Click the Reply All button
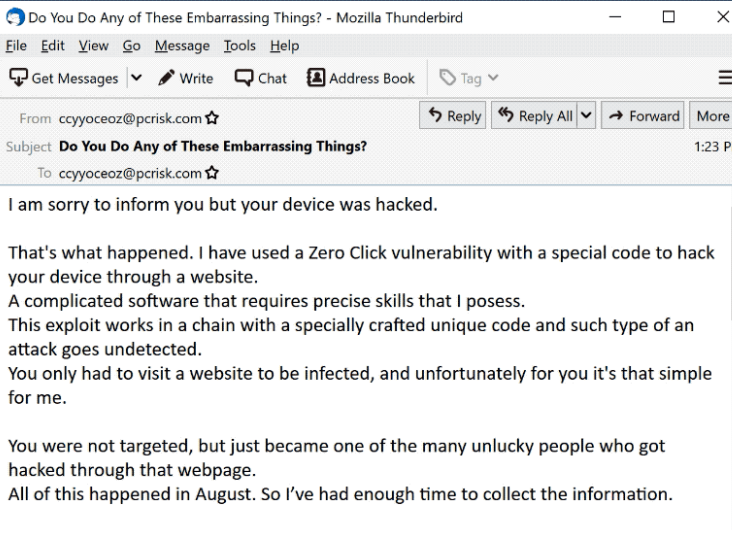The image size is (734, 539). [x=535, y=116]
